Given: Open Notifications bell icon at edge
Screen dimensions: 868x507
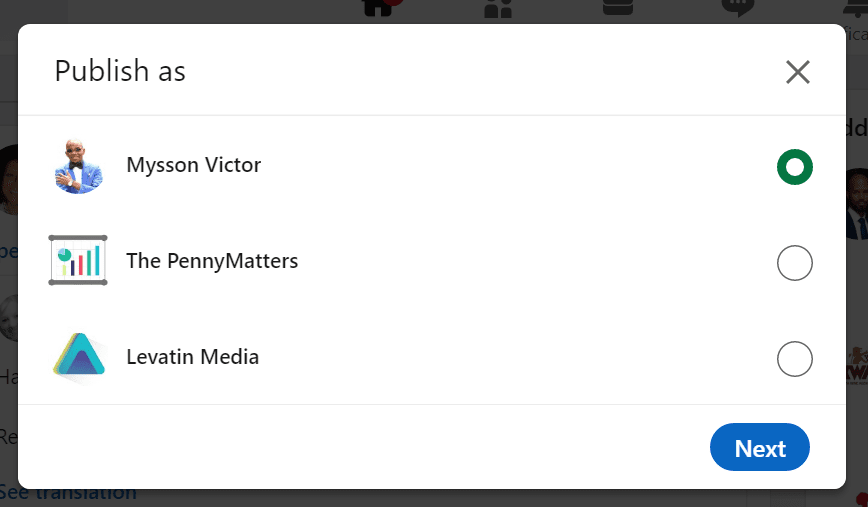Looking at the screenshot, I should click(x=856, y=8).
